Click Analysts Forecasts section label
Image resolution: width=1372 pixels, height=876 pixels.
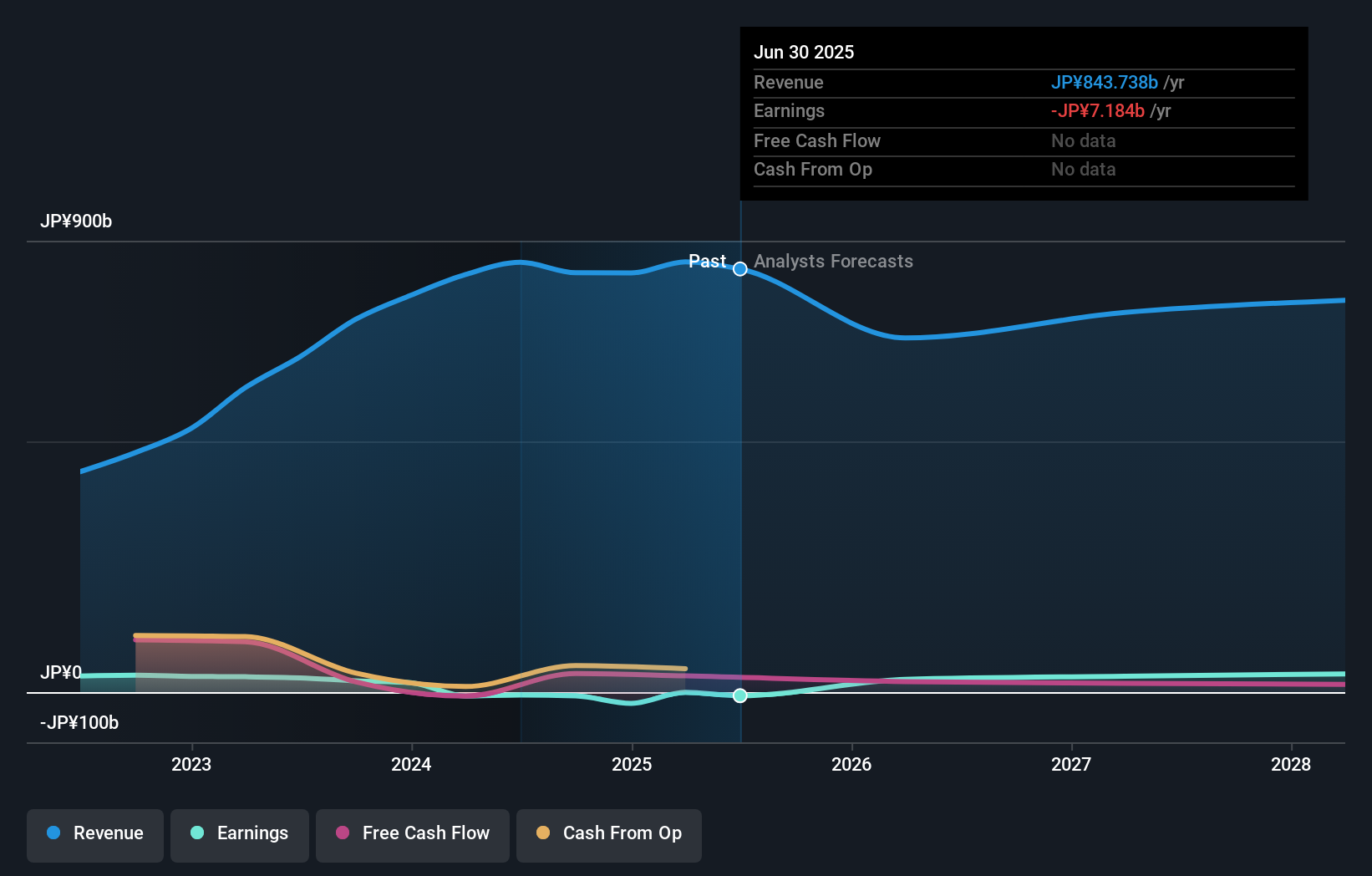[833, 261]
